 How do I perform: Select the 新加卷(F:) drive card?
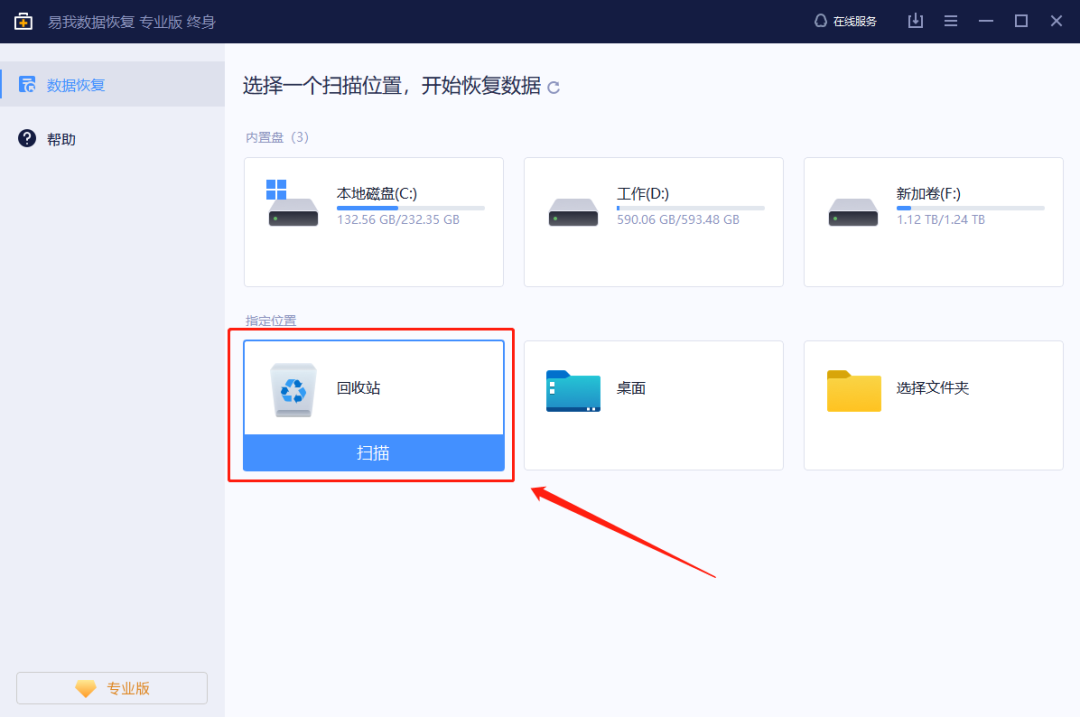click(x=933, y=222)
